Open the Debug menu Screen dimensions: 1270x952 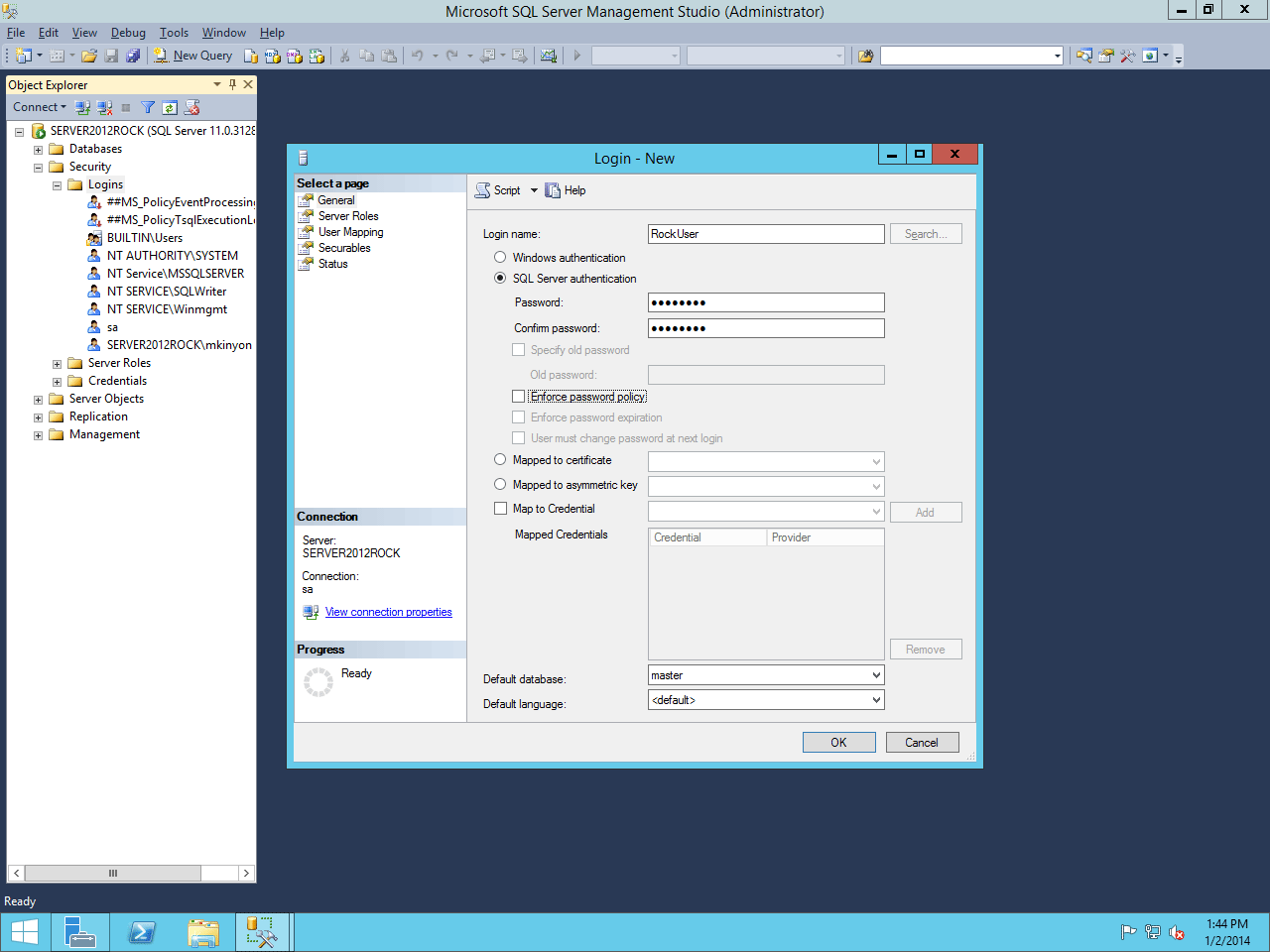[128, 33]
